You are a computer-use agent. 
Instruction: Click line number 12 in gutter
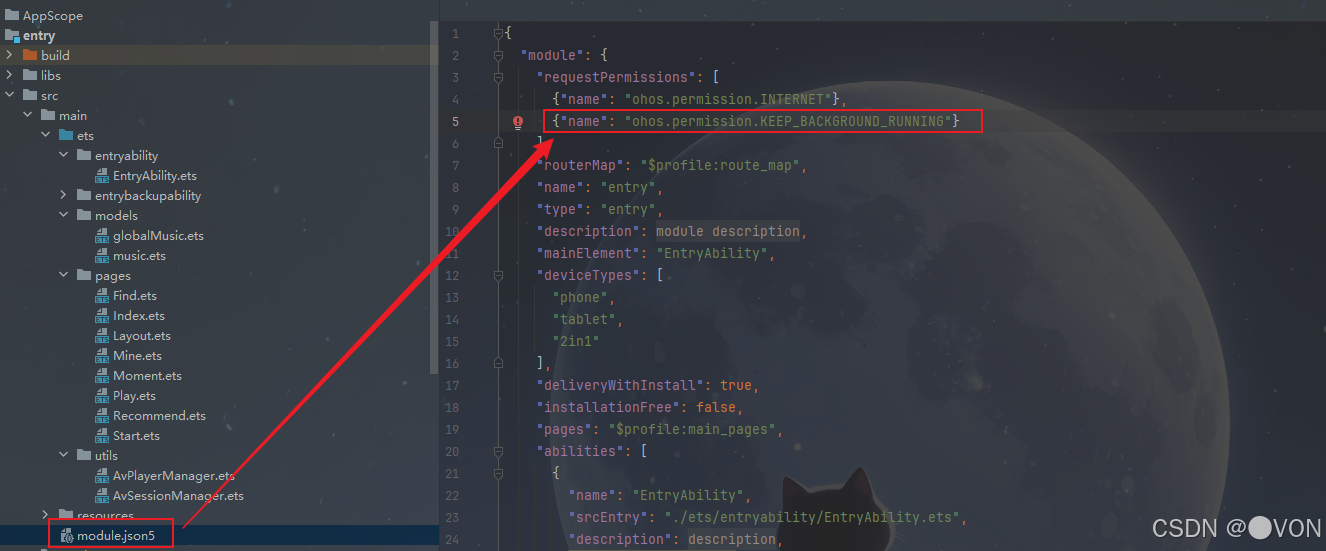[x=453, y=276]
